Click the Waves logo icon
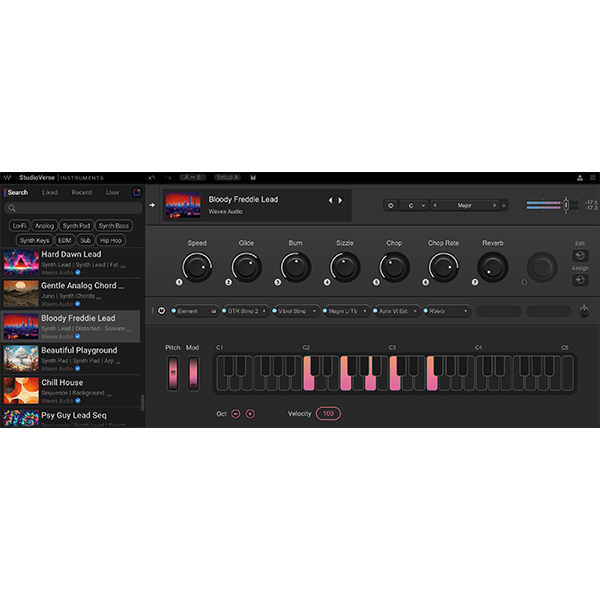The height and width of the screenshot is (600, 600). tap(7, 178)
